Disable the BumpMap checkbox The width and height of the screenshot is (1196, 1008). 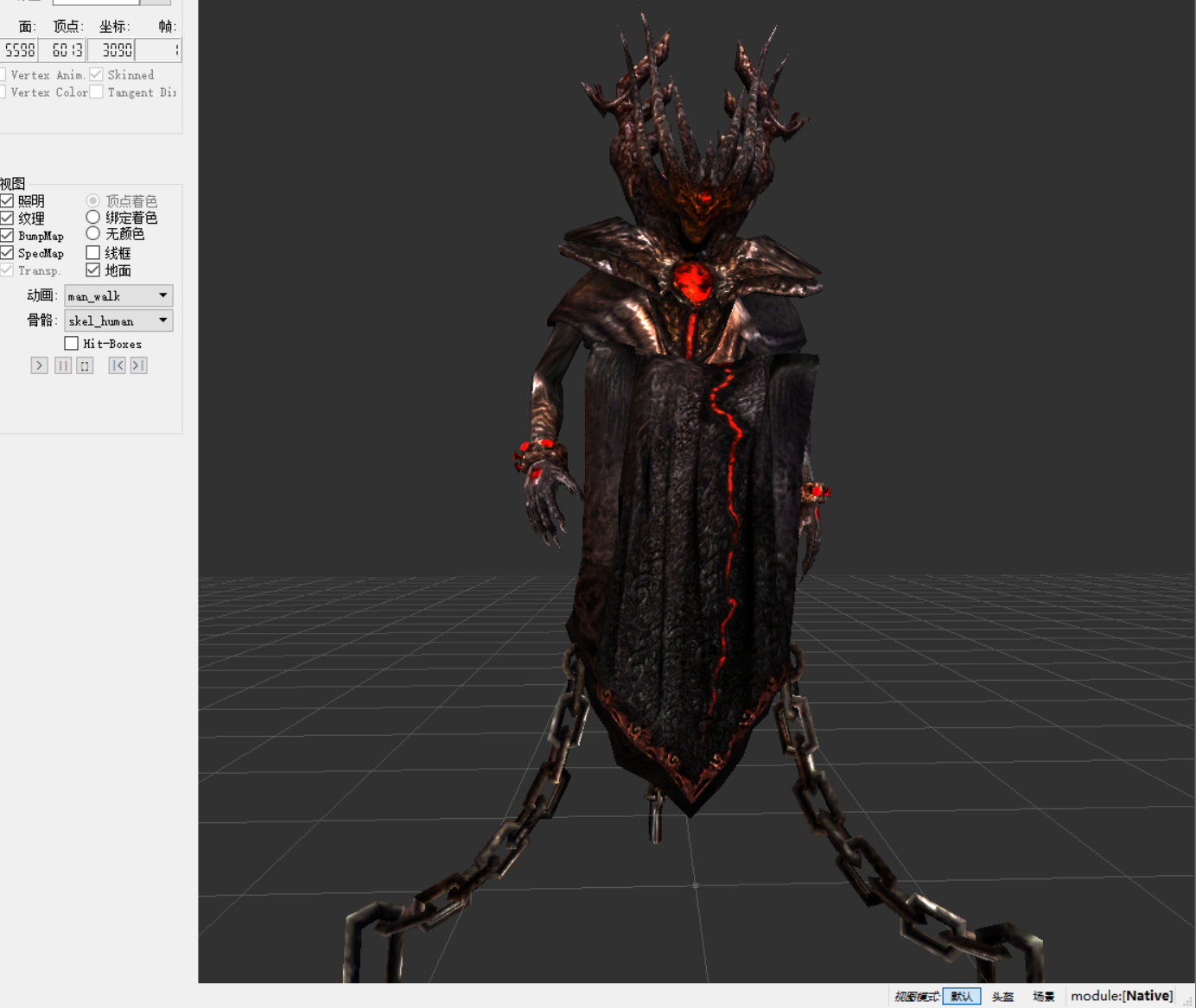[x=7, y=235]
